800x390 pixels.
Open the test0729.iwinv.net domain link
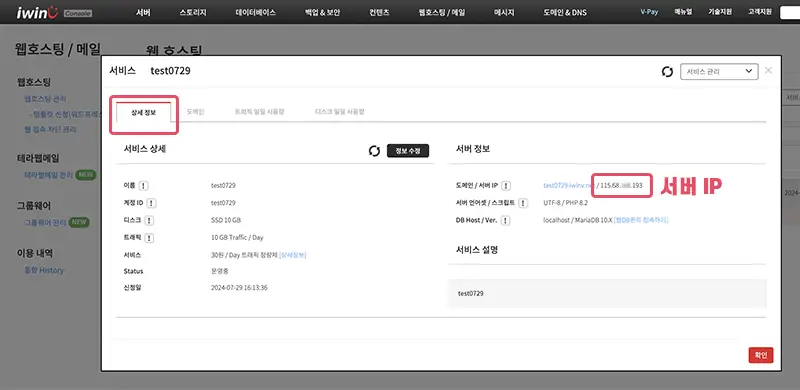(568, 185)
